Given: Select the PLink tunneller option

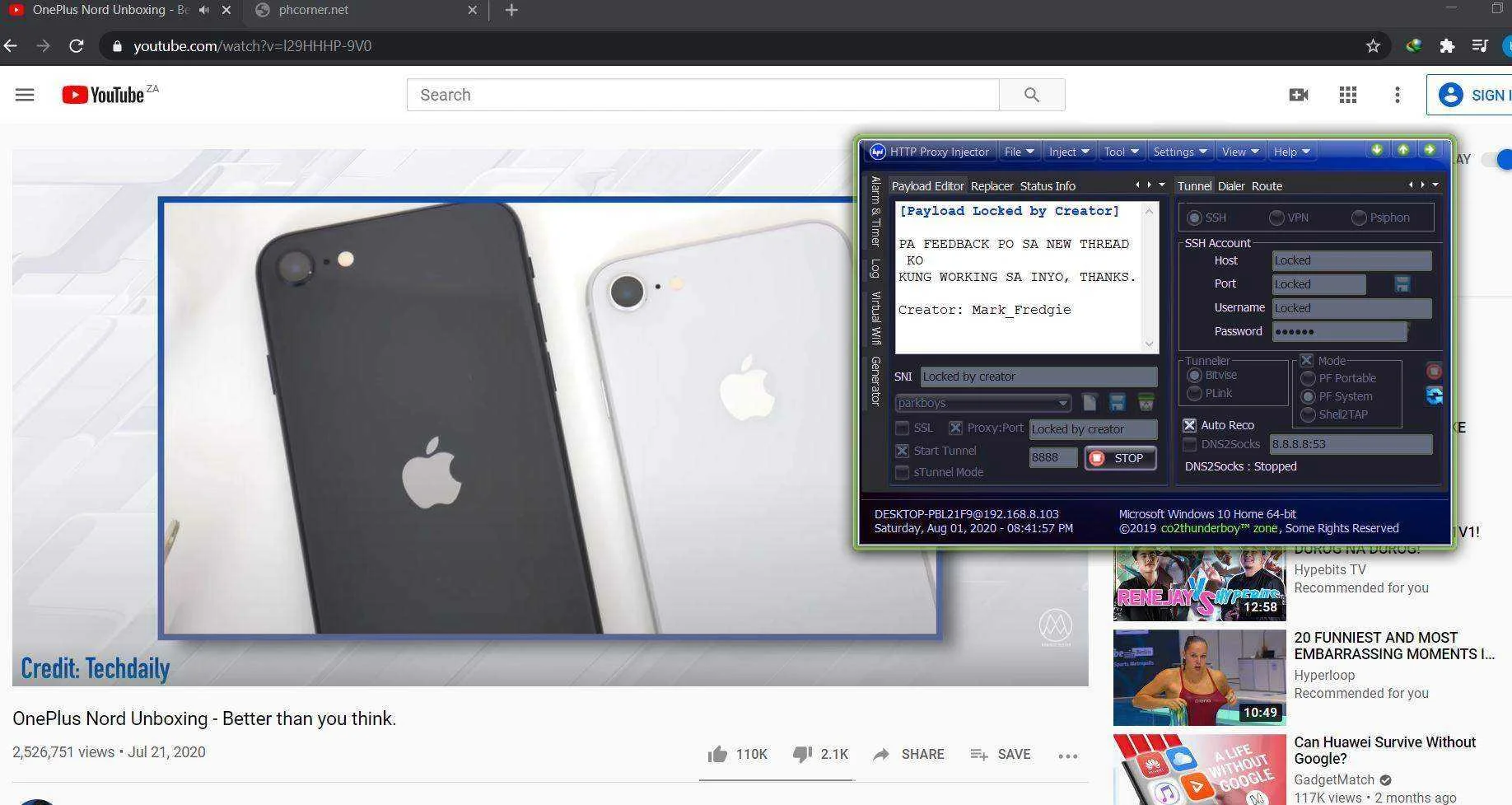Looking at the screenshot, I should point(1194,394).
